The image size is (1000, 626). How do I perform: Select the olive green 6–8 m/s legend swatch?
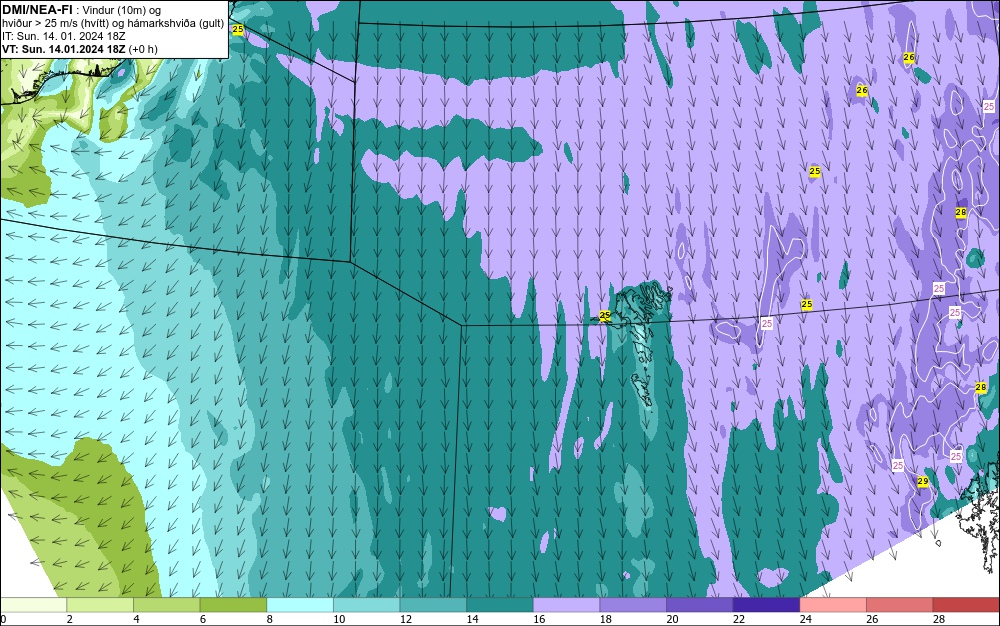pos(233,605)
